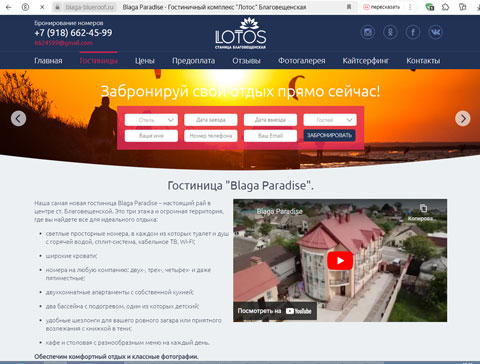Viewport: 480px width, 364px height.
Task: Open the Цены menu item
Action: (x=145, y=61)
